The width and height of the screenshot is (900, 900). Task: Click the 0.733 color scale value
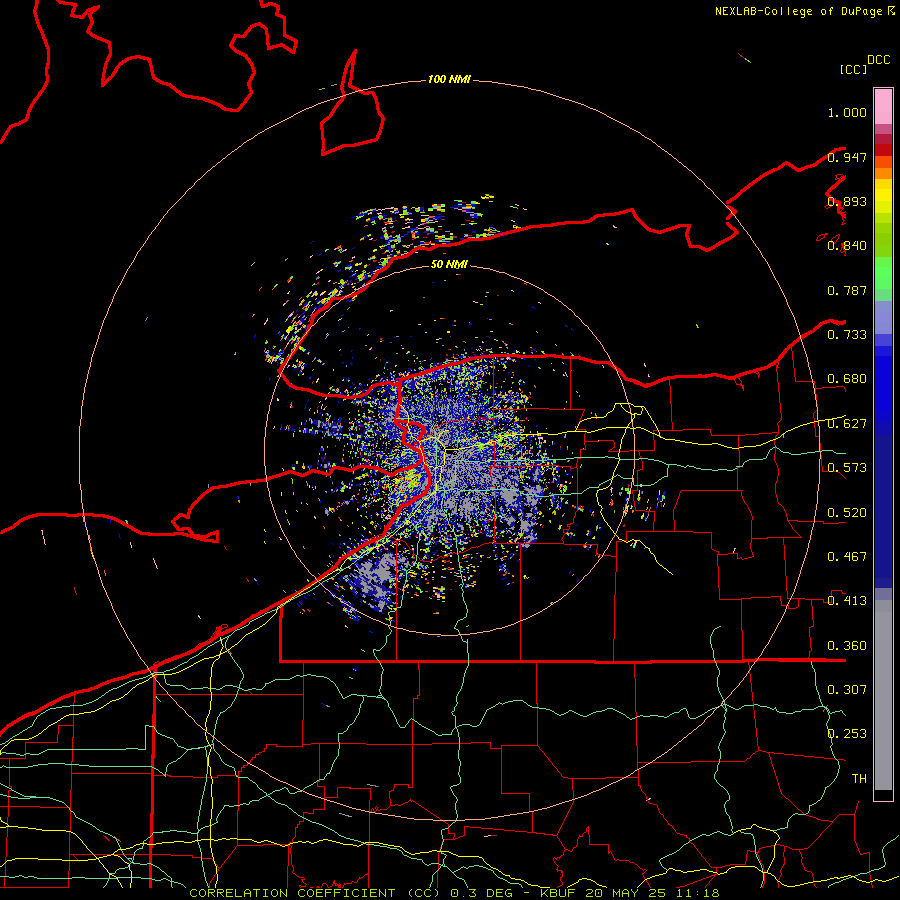click(847, 335)
